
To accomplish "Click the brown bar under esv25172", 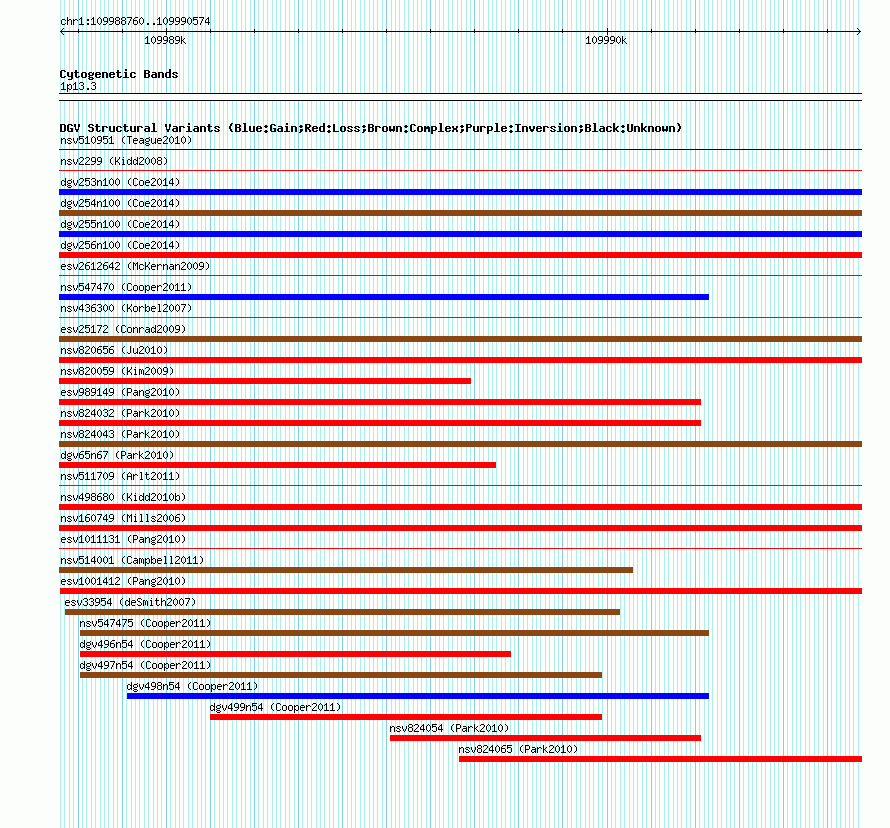I will 460,339.
